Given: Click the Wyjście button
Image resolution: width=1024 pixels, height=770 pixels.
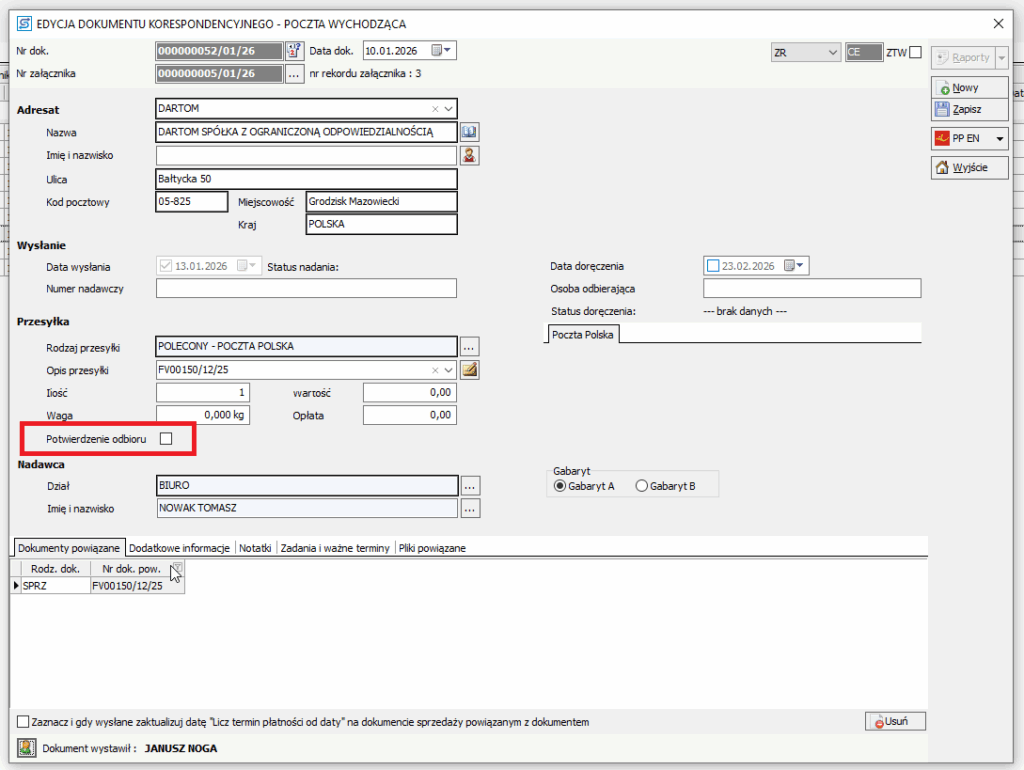Looking at the screenshot, I should point(961,168).
